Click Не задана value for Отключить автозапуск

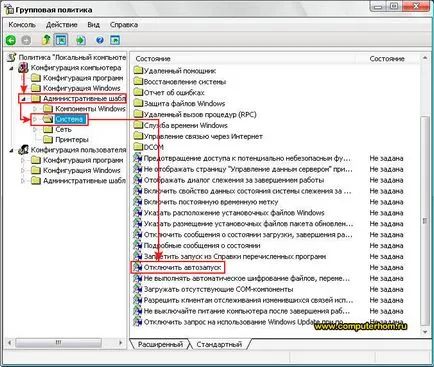[x=386, y=267]
